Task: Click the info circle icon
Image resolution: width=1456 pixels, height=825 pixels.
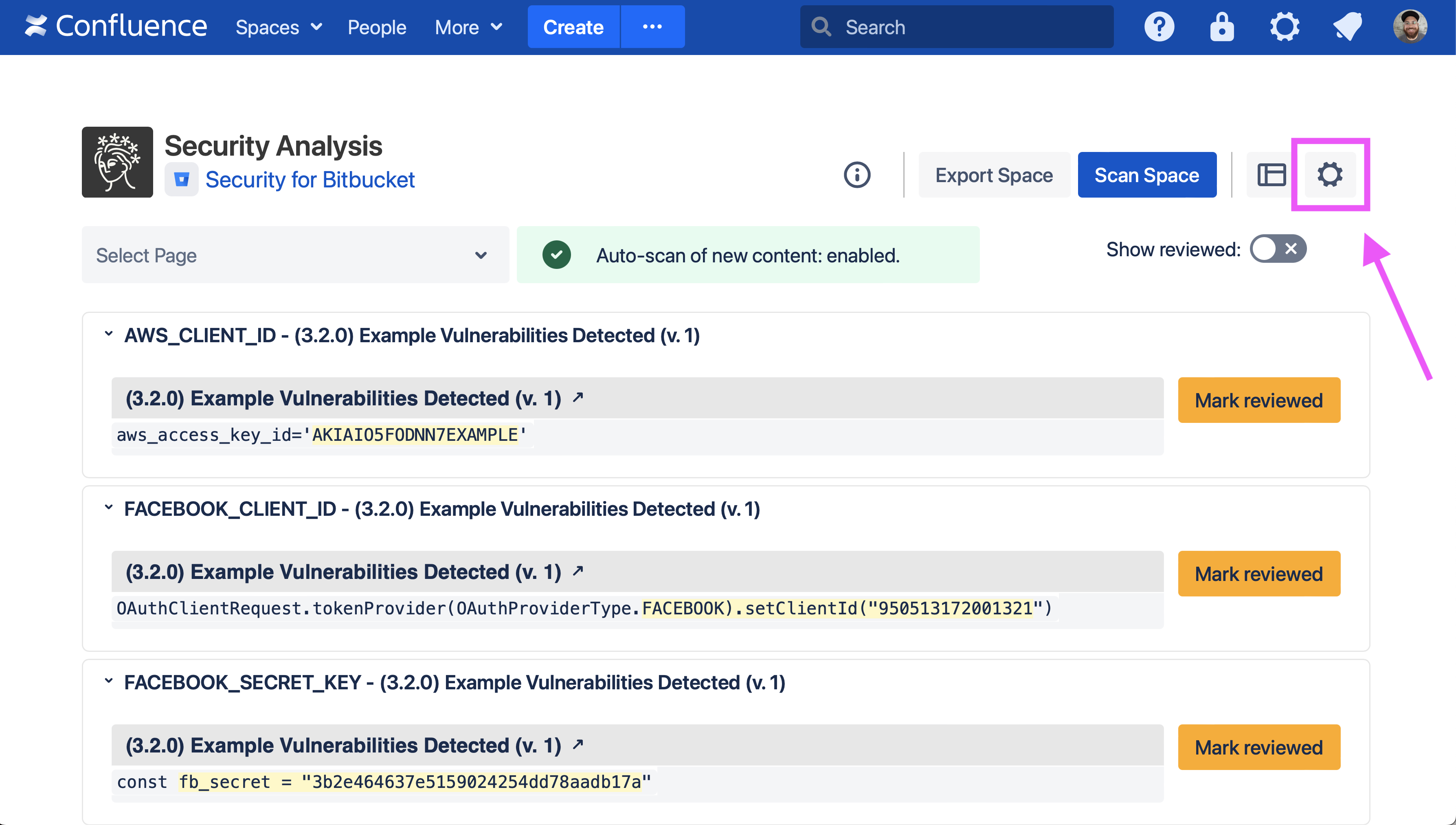Action: (x=857, y=174)
